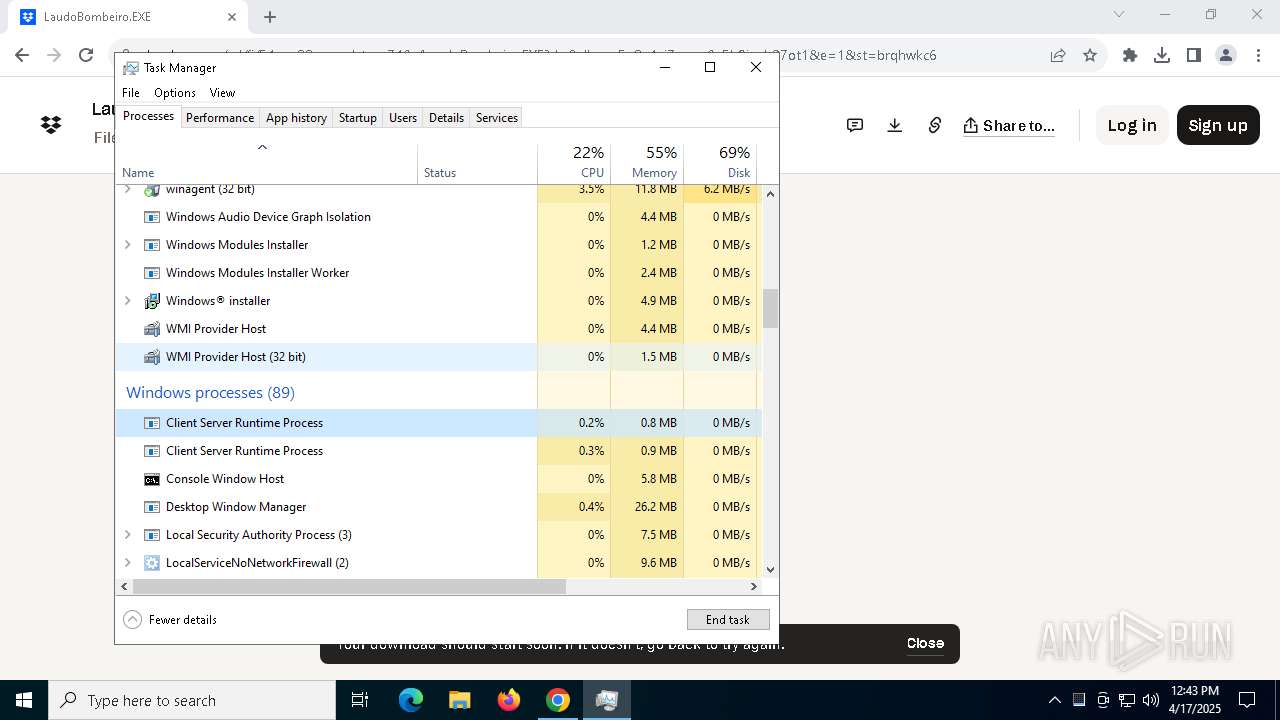
Task: Click the Log in button in Dropbox
Action: 1132,125
